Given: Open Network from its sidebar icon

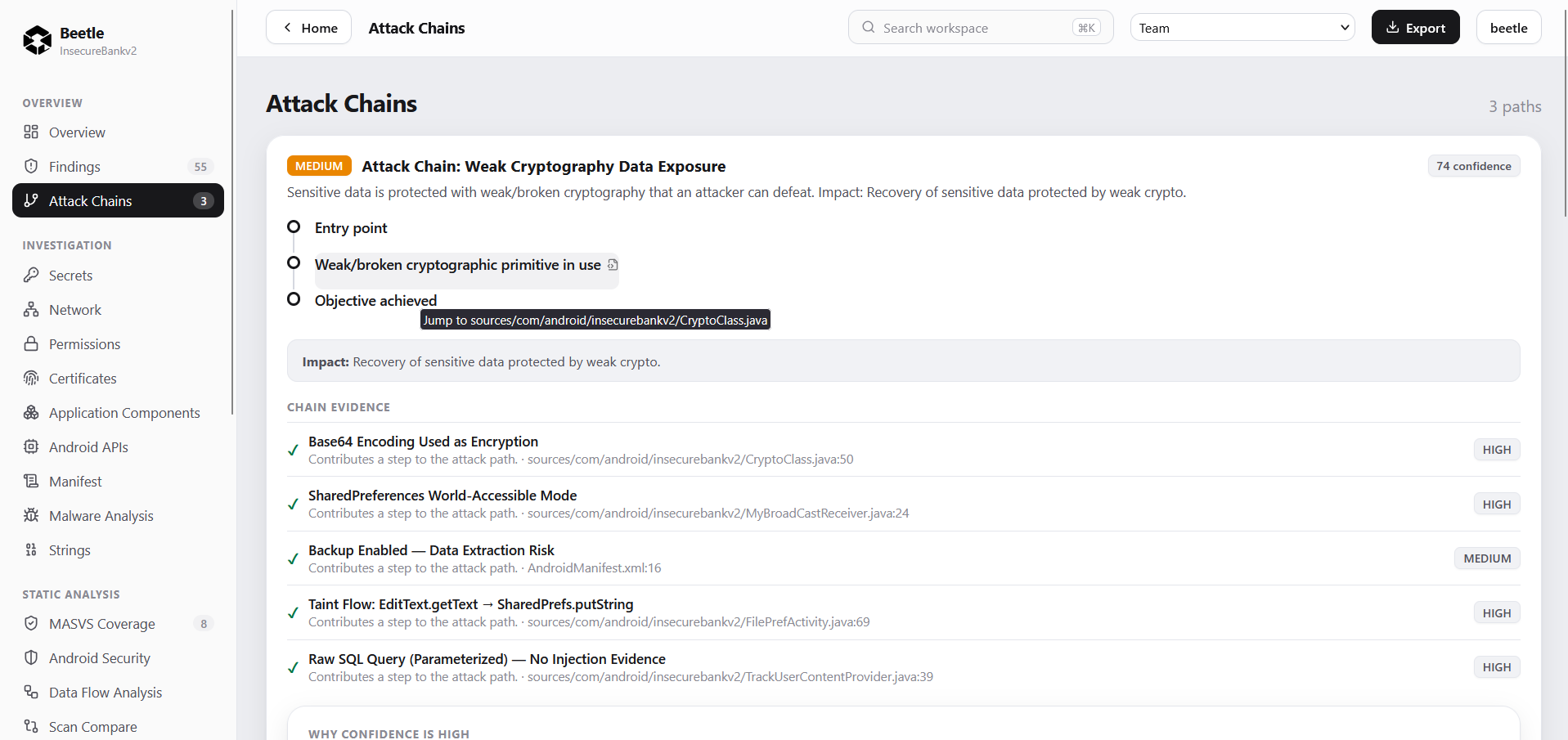Looking at the screenshot, I should click(31, 309).
